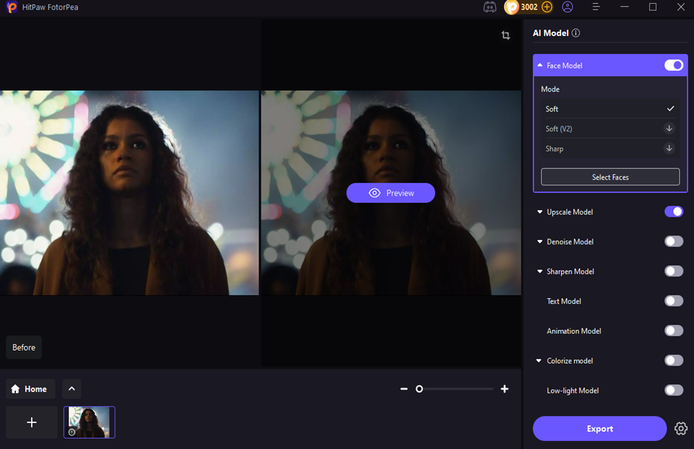Expand the Colorize model section
The width and height of the screenshot is (694, 449).
point(539,361)
